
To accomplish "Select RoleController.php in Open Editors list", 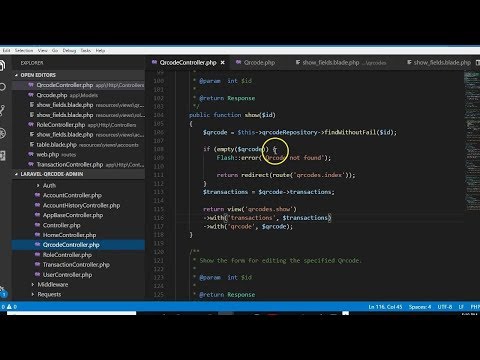I will pyautogui.click(x=78, y=125).
